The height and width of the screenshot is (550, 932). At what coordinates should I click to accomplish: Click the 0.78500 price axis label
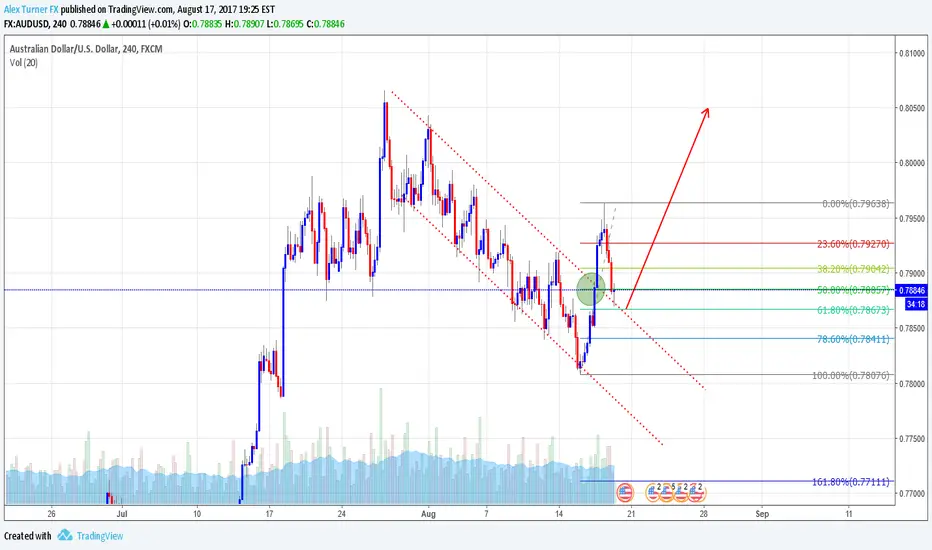tap(912, 328)
